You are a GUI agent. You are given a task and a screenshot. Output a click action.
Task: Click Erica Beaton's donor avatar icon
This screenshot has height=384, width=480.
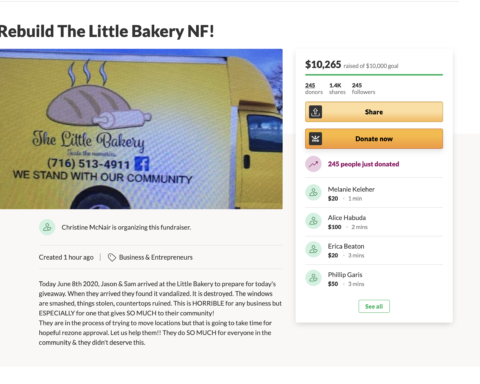[313, 249]
